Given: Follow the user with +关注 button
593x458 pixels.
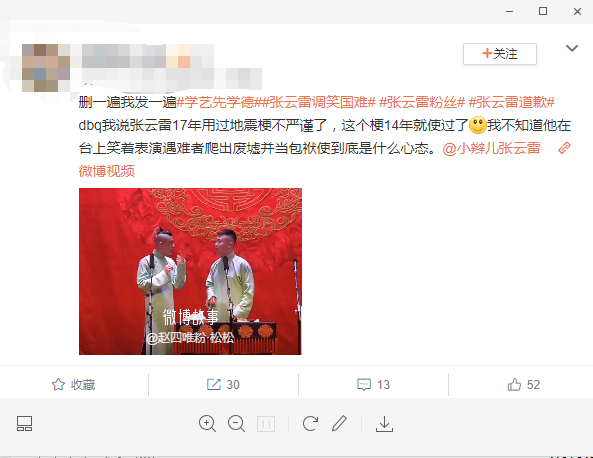Looking at the screenshot, I should pos(500,54).
